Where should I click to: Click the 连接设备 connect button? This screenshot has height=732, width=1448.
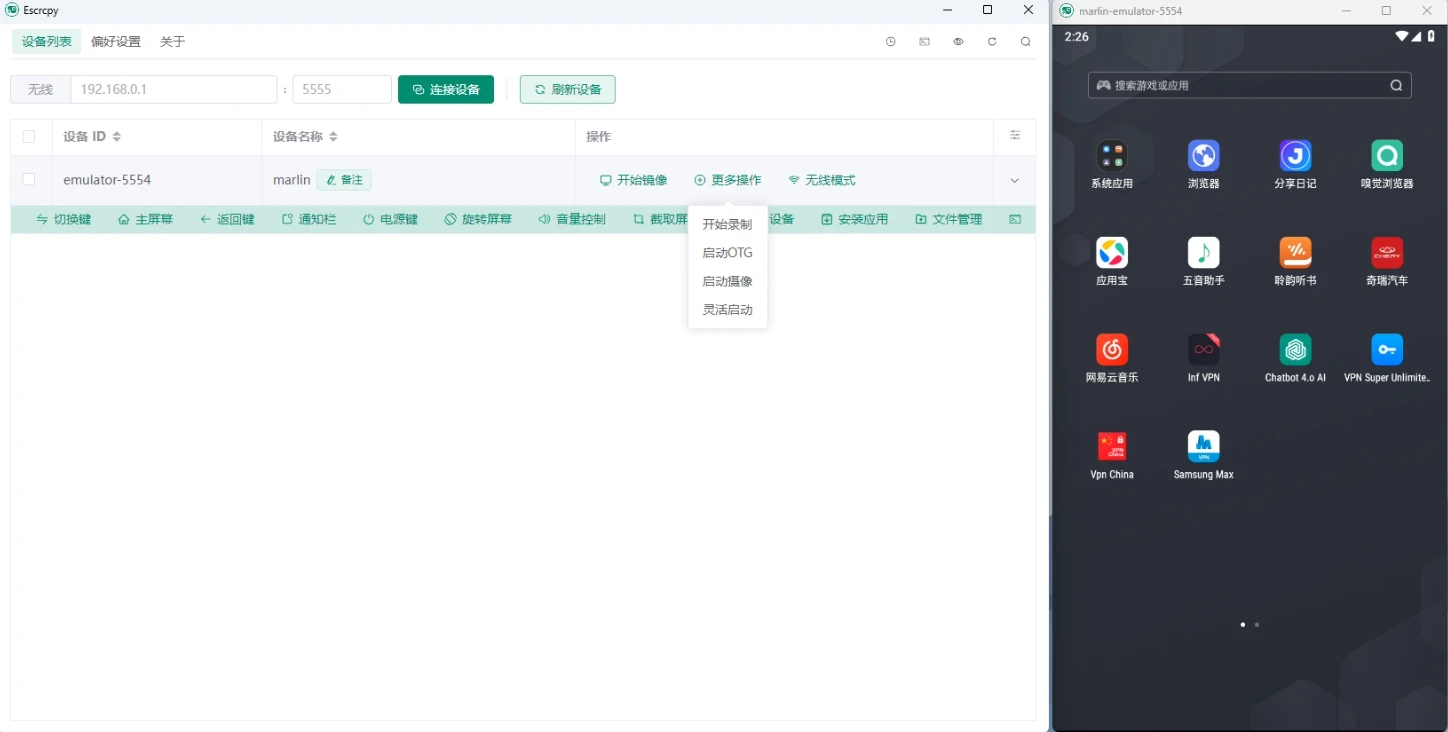pyautogui.click(x=446, y=89)
